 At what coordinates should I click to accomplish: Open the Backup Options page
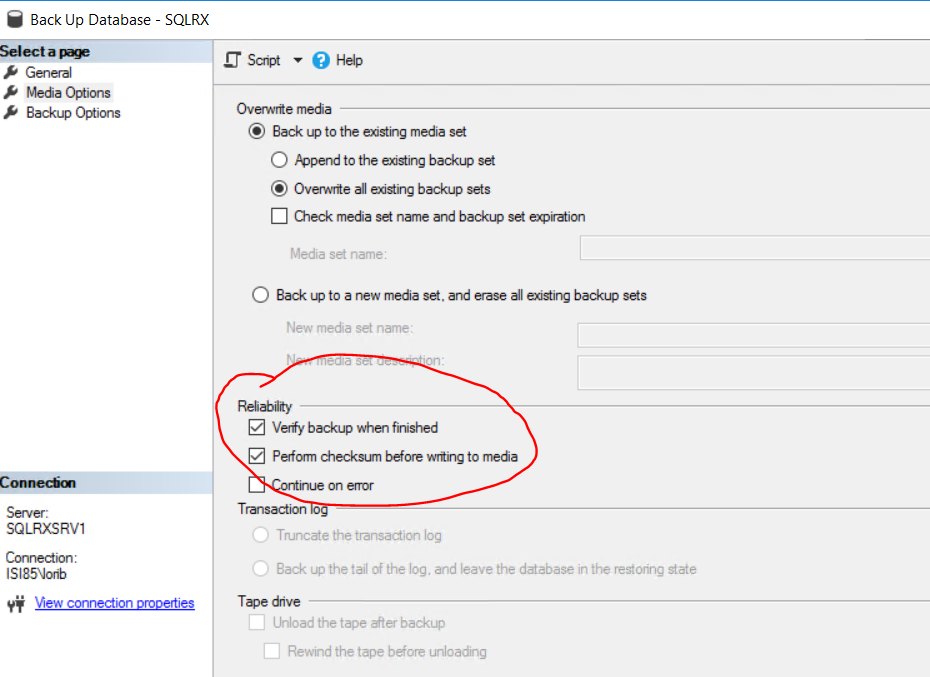[73, 113]
